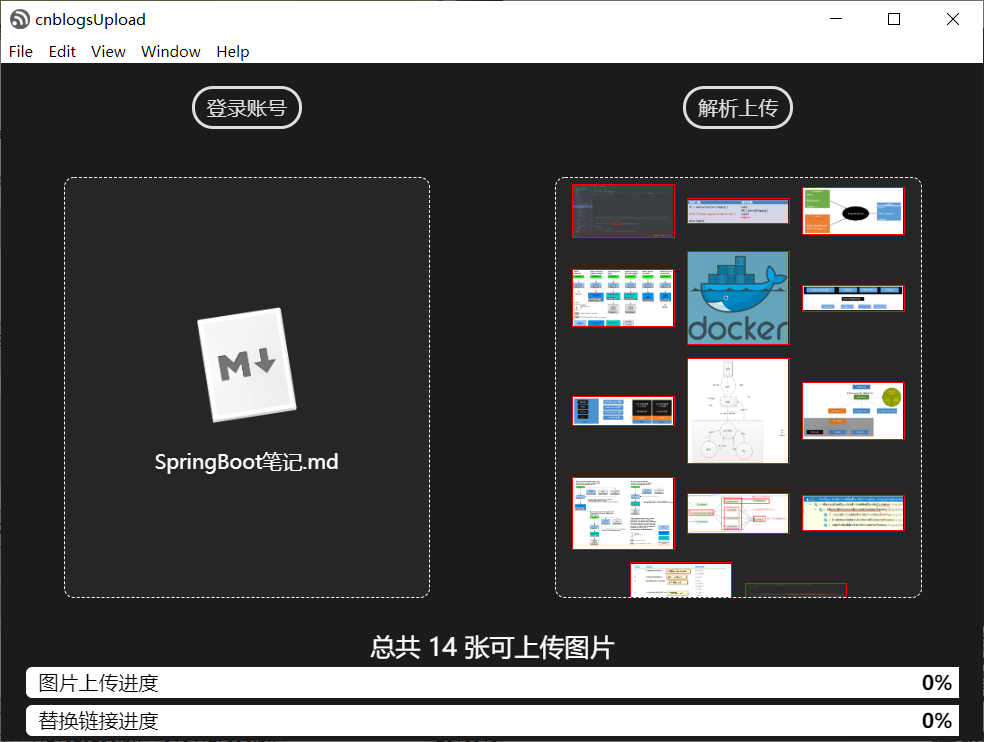Screen dimensions: 984x742
Task: Open the wide blue and black blocks thumbnail
Action: [x=623, y=411]
